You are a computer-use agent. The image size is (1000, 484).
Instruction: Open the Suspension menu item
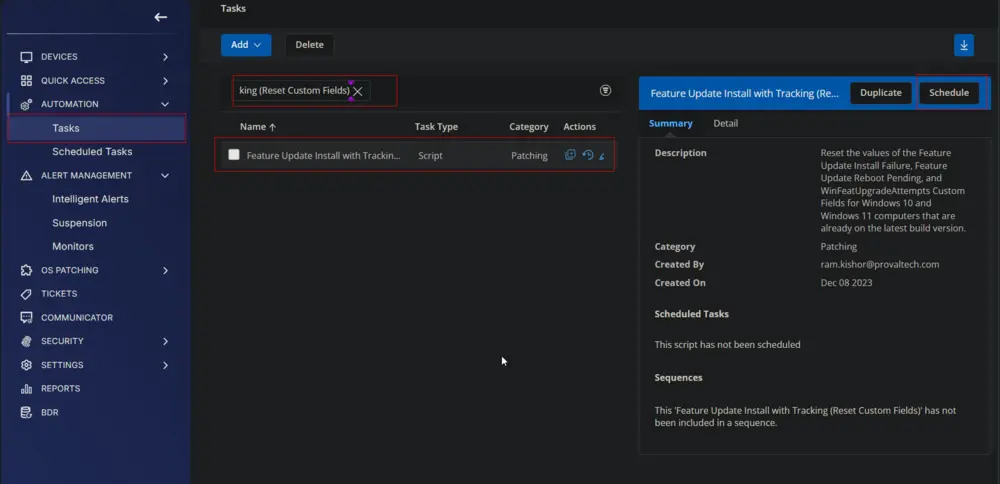(80, 223)
